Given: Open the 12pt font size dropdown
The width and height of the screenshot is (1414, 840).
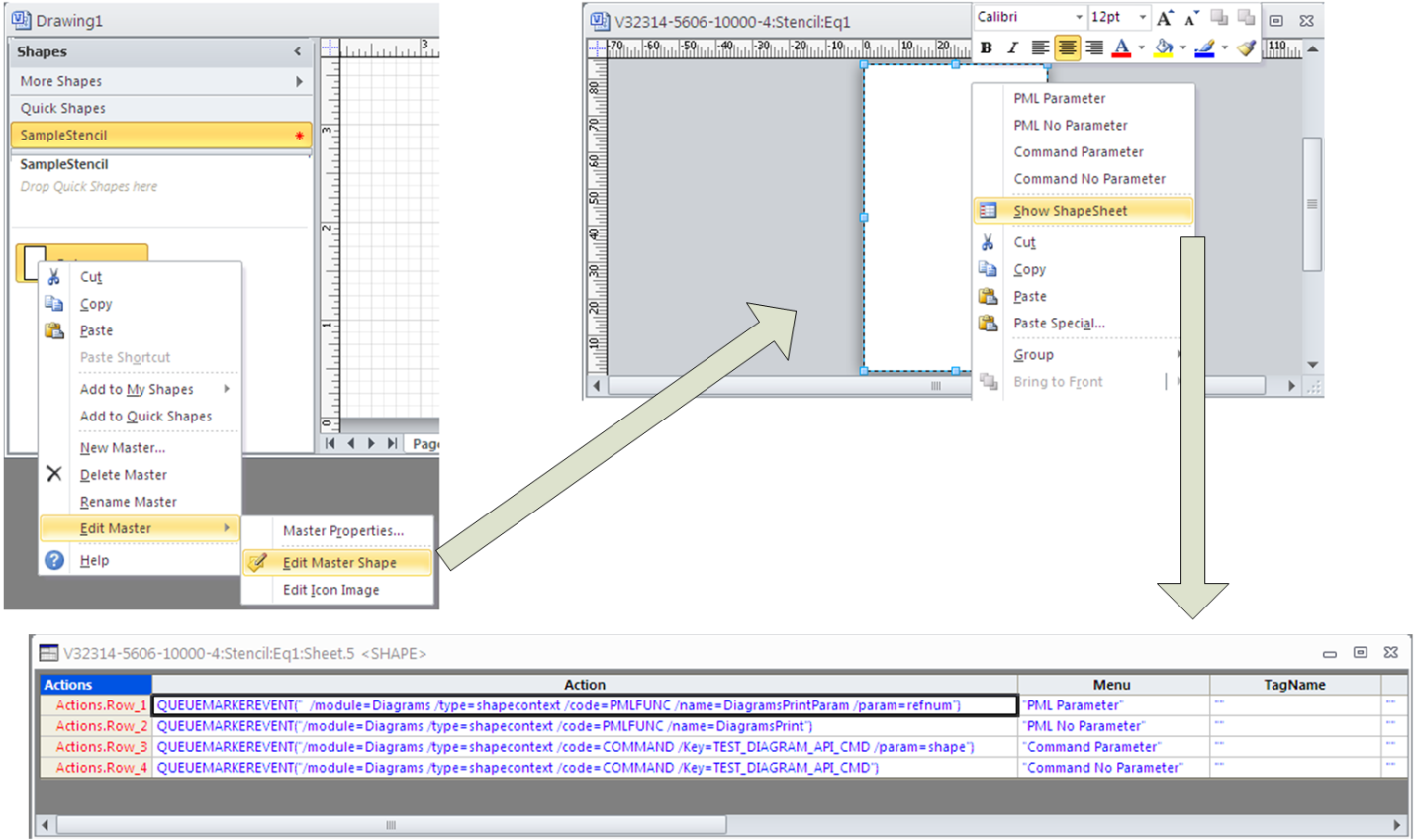Looking at the screenshot, I should pos(1142,17).
